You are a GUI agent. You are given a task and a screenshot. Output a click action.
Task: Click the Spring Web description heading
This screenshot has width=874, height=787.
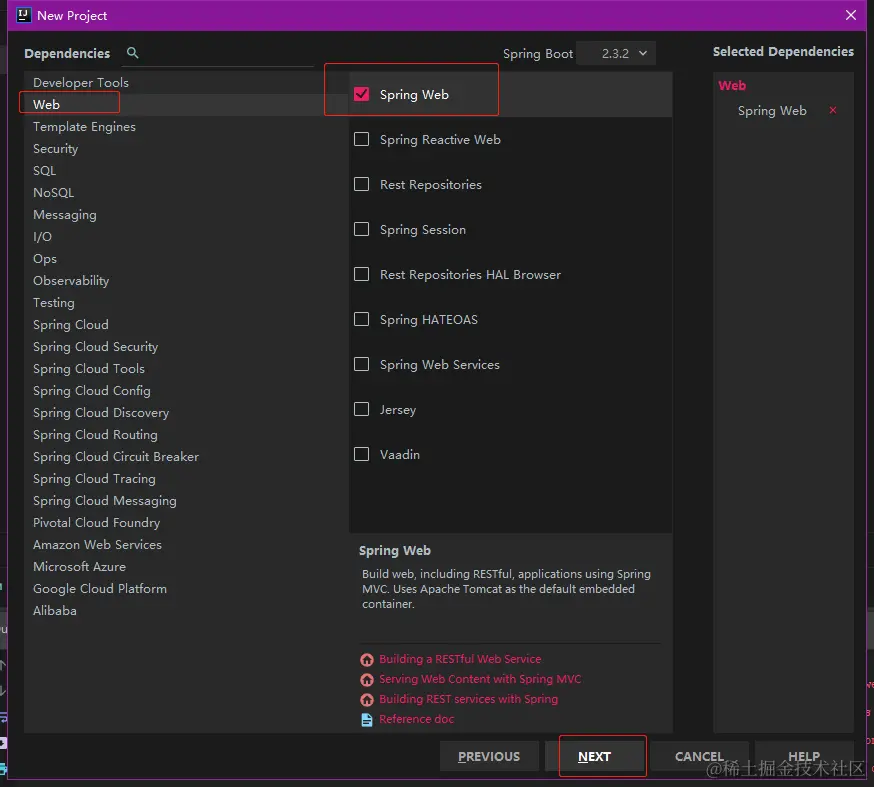[395, 551]
